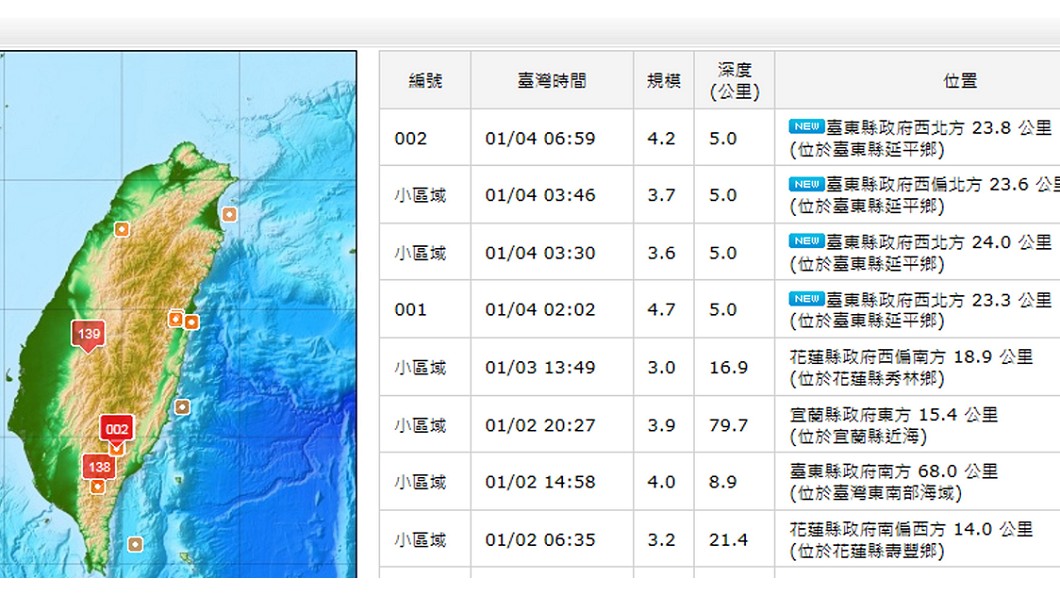
Task: Click magnitude value 4.2
Action: [661, 139]
